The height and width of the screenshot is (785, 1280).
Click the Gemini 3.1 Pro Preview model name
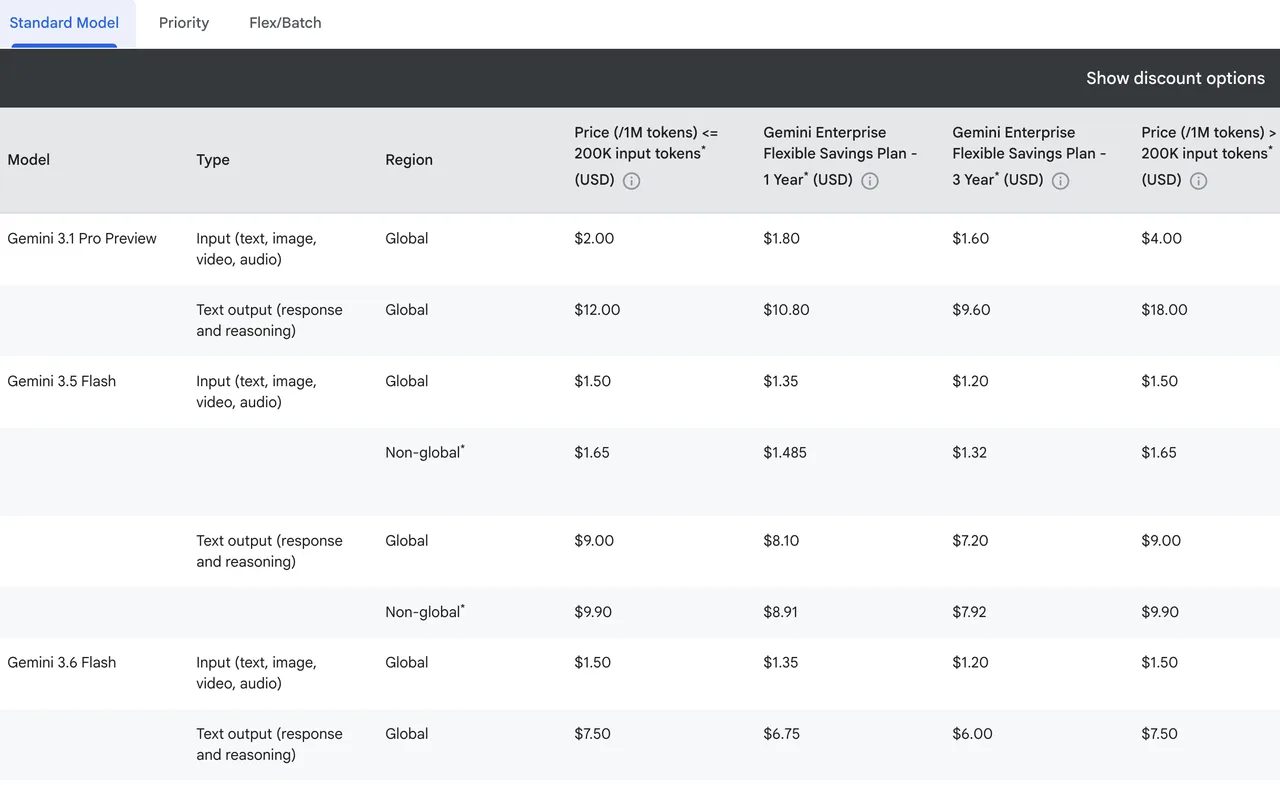point(82,239)
